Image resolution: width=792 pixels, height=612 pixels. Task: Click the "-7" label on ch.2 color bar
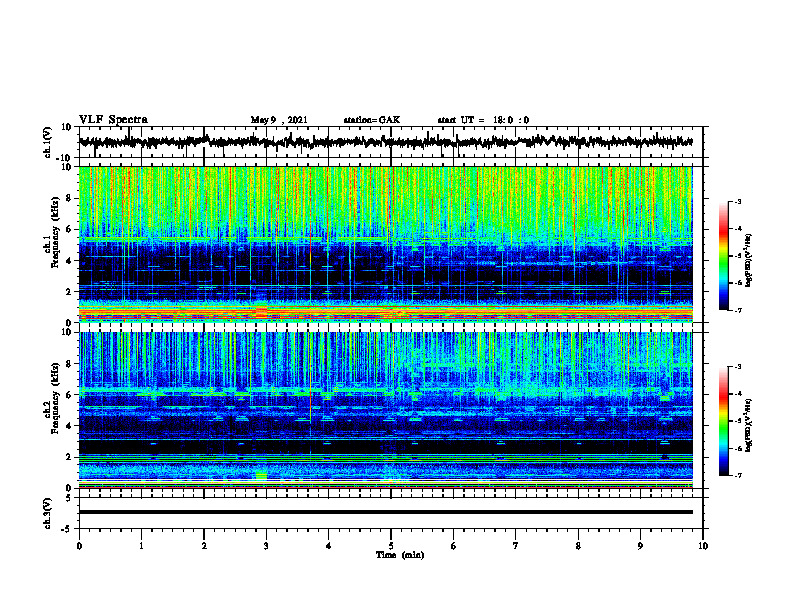point(738,475)
